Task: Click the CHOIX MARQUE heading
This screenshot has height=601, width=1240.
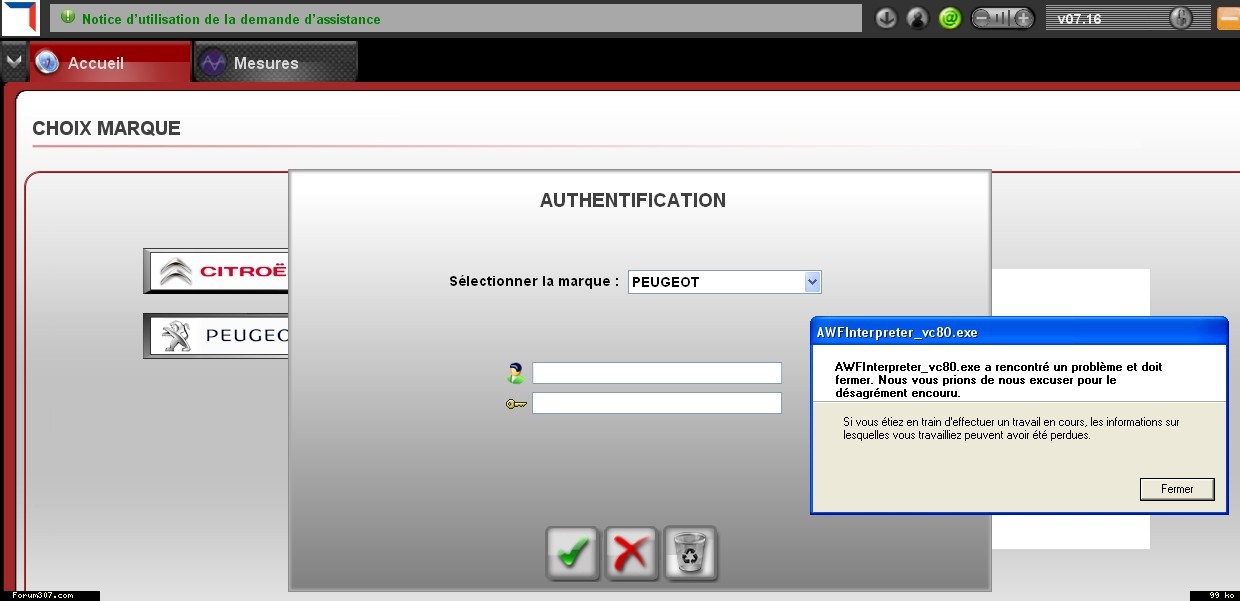Action: (107, 128)
